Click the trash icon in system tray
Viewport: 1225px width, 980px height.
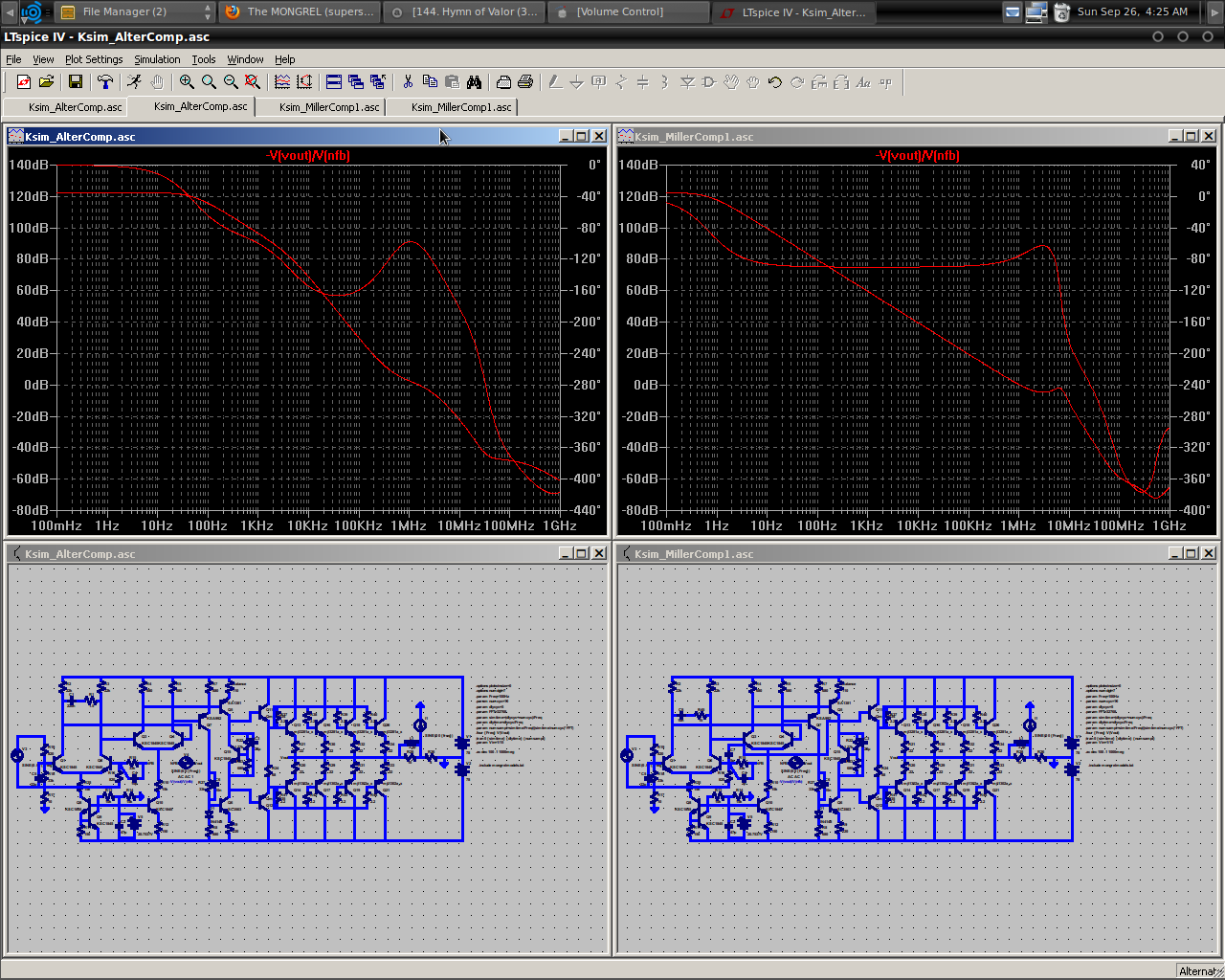1061,11
